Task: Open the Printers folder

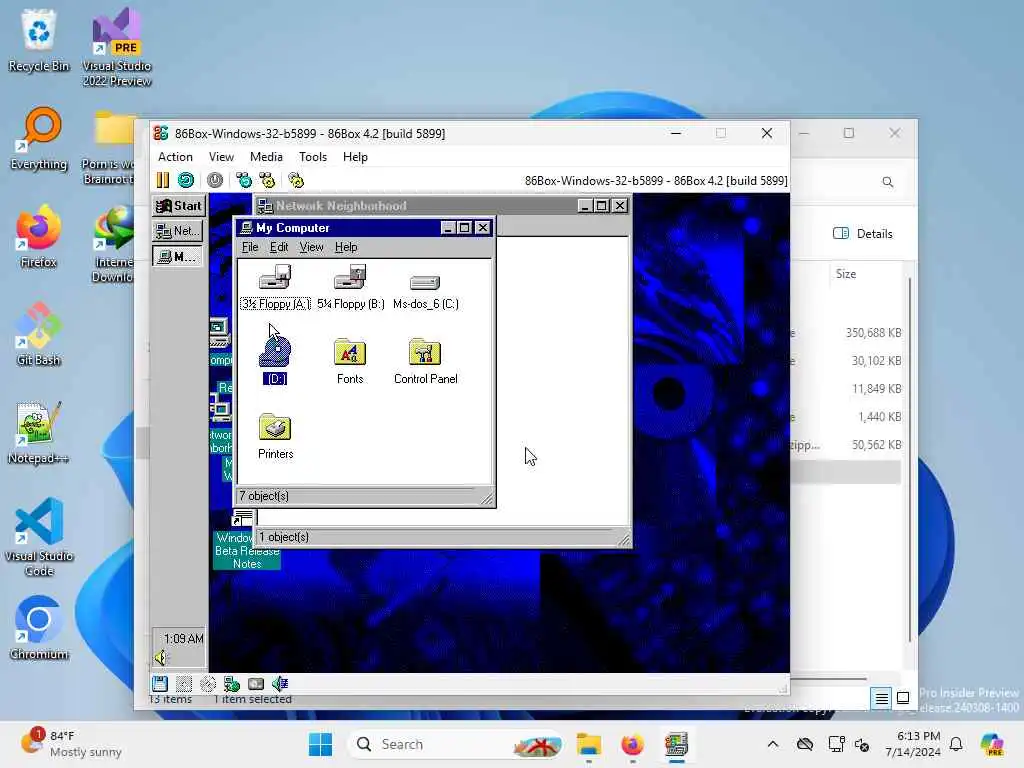Action: point(276,436)
